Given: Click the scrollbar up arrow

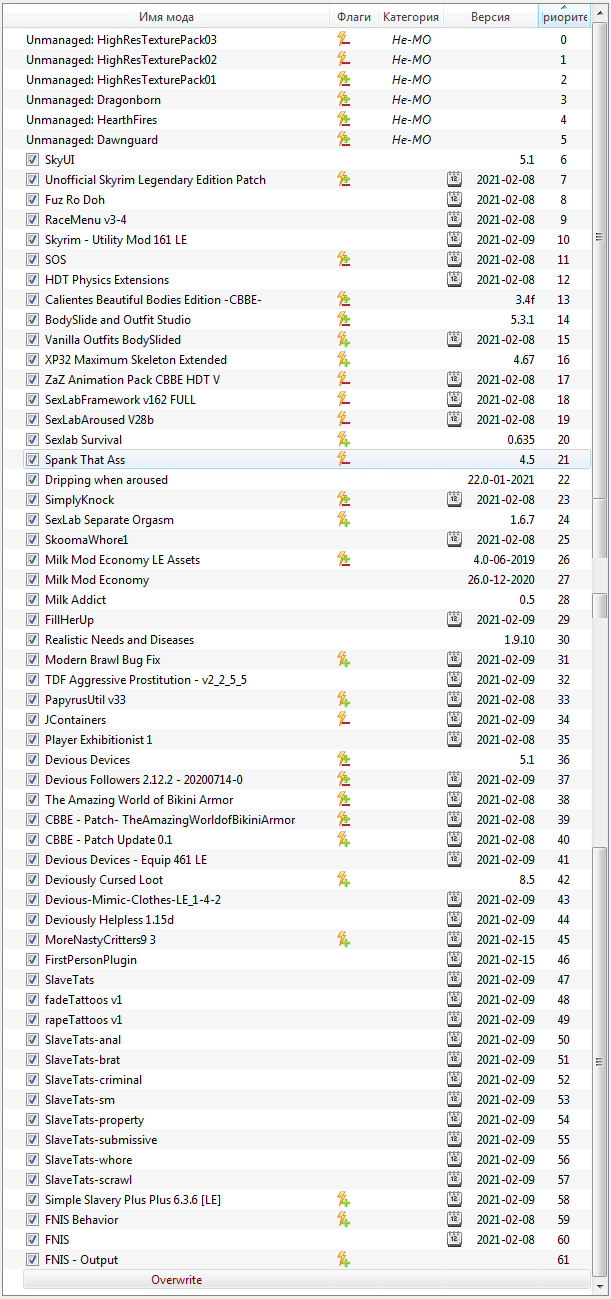Looking at the screenshot, I should tap(599, 13).
